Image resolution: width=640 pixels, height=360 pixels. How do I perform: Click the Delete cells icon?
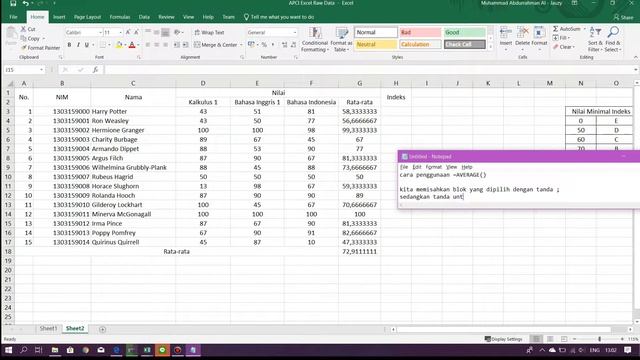tap(522, 32)
